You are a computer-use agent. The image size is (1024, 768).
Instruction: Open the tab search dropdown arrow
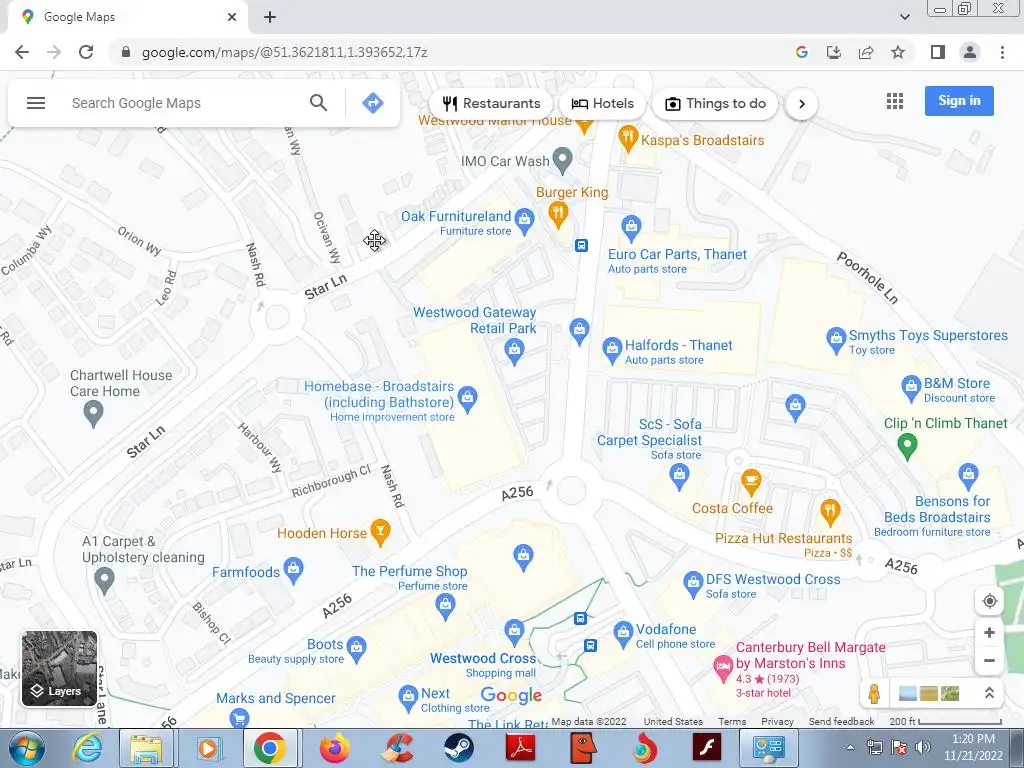click(904, 17)
